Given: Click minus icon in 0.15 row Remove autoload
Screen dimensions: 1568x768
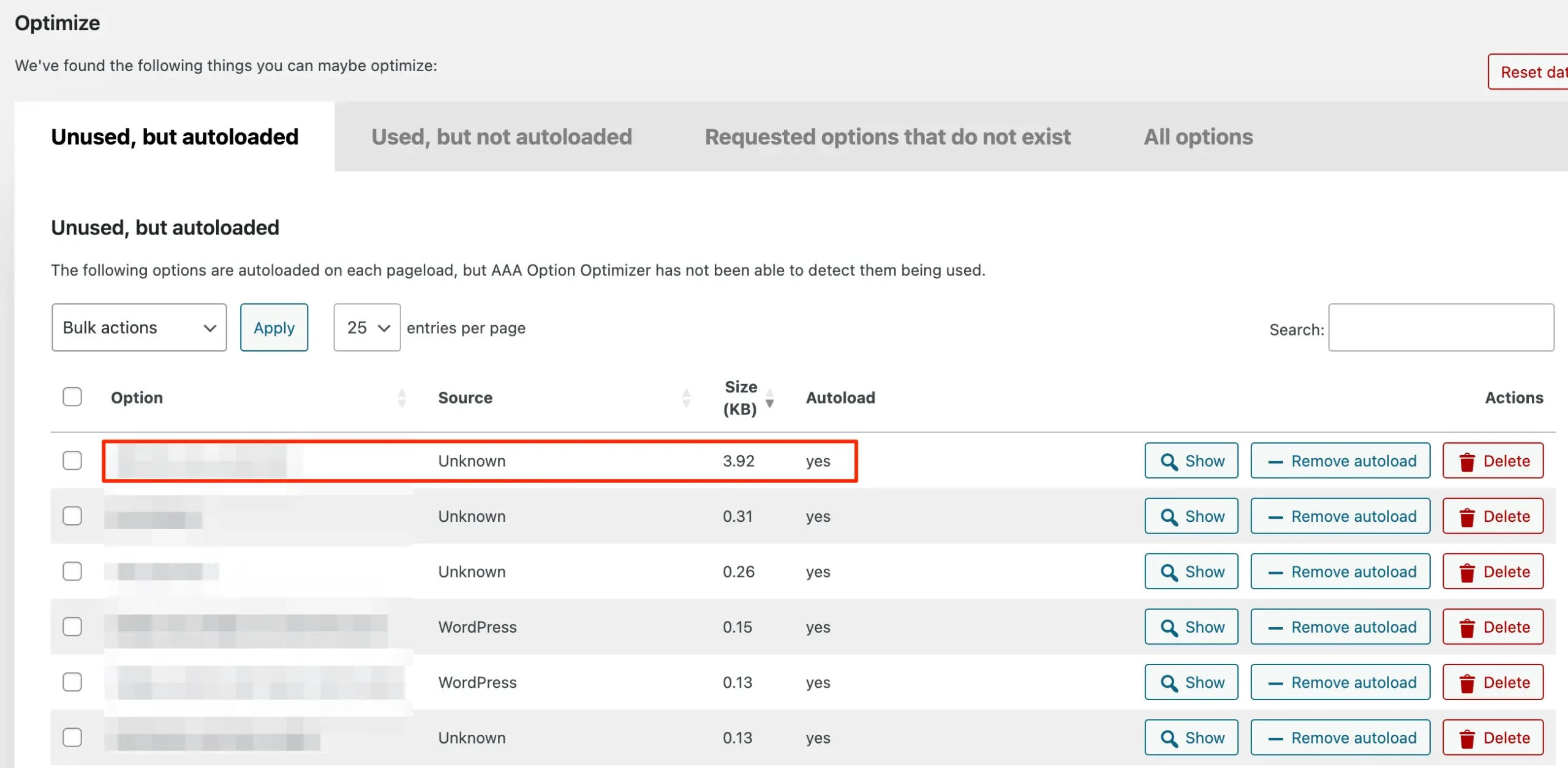Looking at the screenshot, I should (1275, 628).
